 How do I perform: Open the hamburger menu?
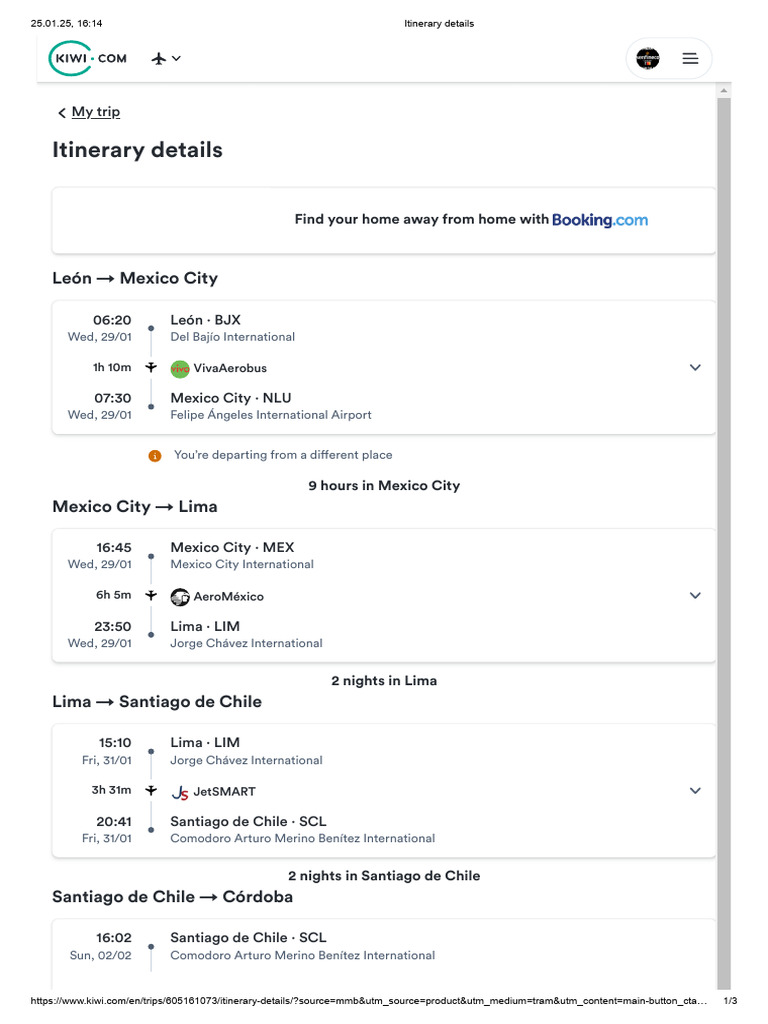[690, 58]
